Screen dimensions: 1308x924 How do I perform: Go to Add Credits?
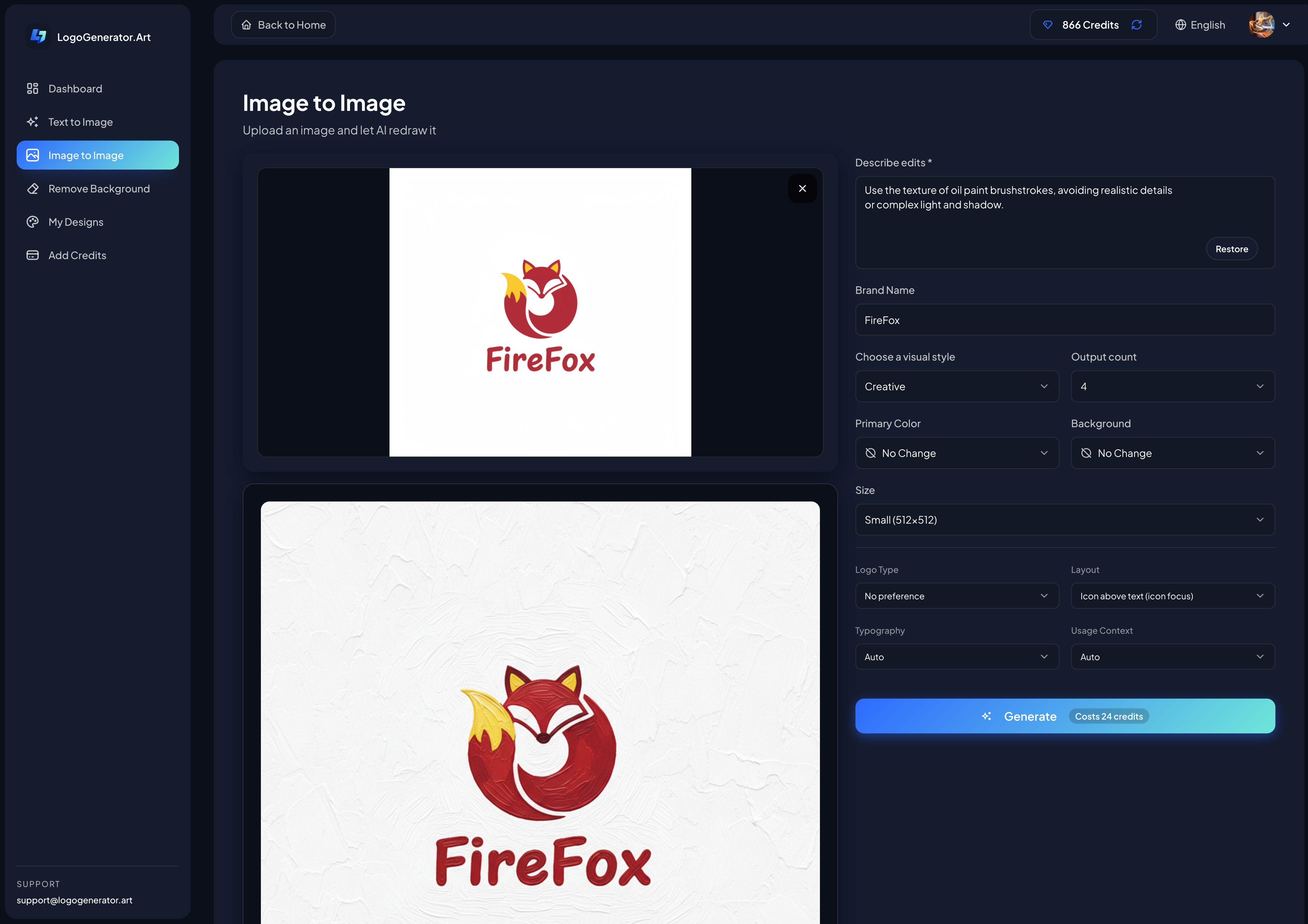coord(77,255)
